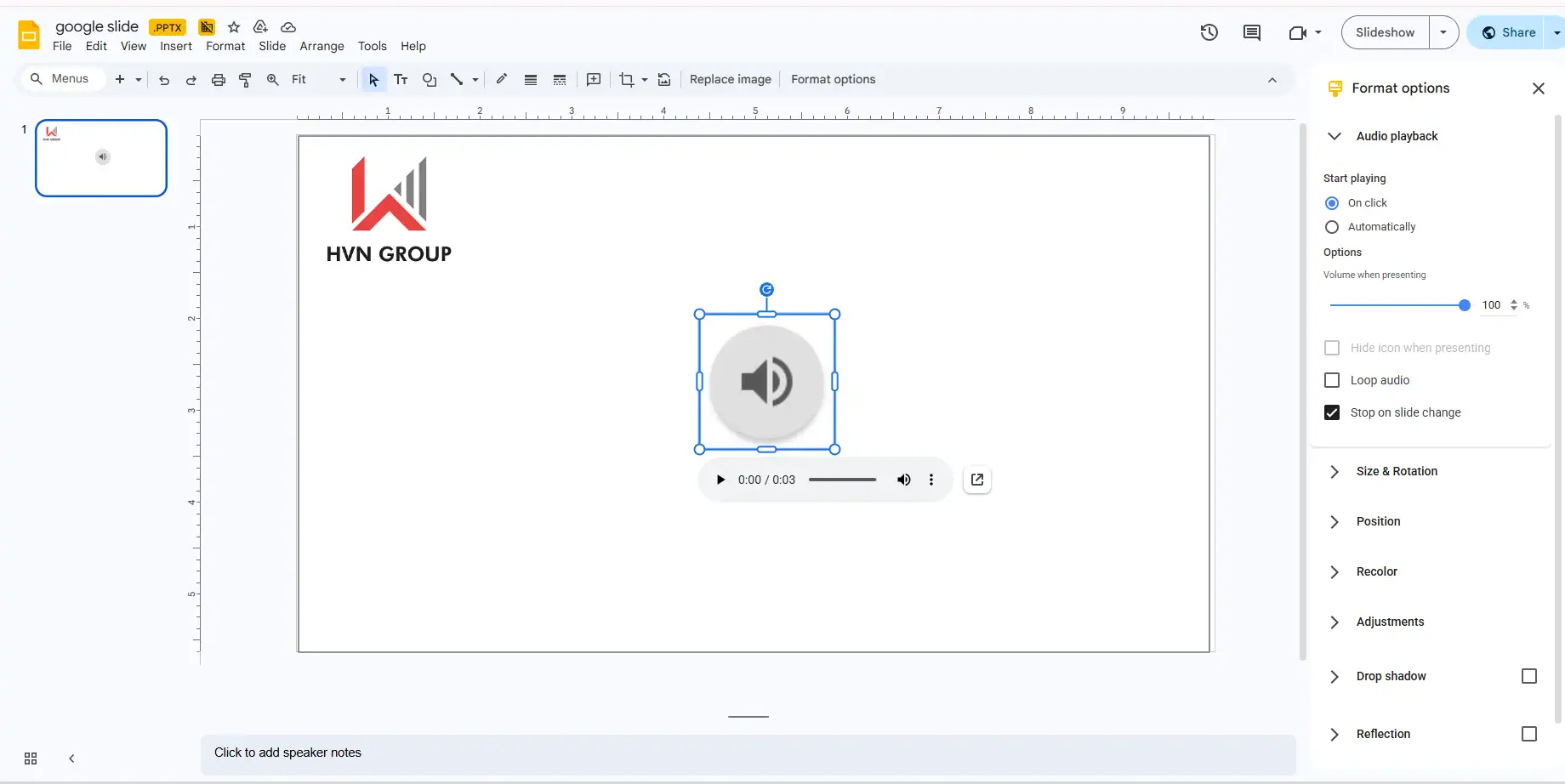
Task: Open the comments history icon
Action: [x=1251, y=32]
